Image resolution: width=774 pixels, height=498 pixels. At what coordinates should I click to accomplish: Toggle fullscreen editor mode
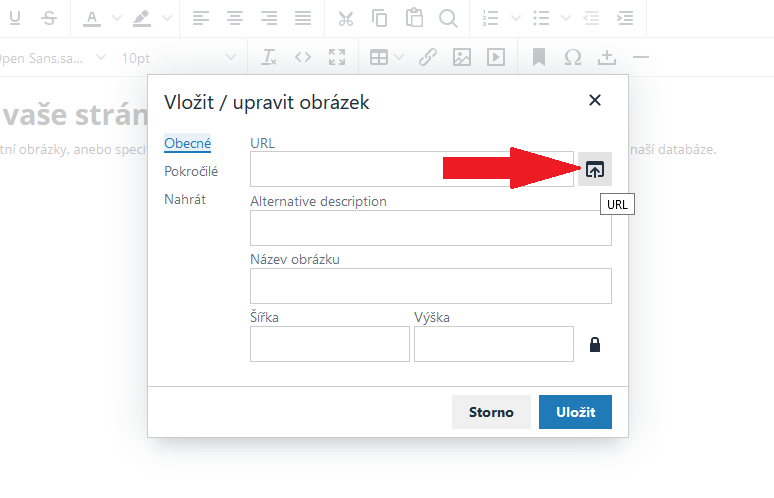pyautogui.click(x=337, y=57)
